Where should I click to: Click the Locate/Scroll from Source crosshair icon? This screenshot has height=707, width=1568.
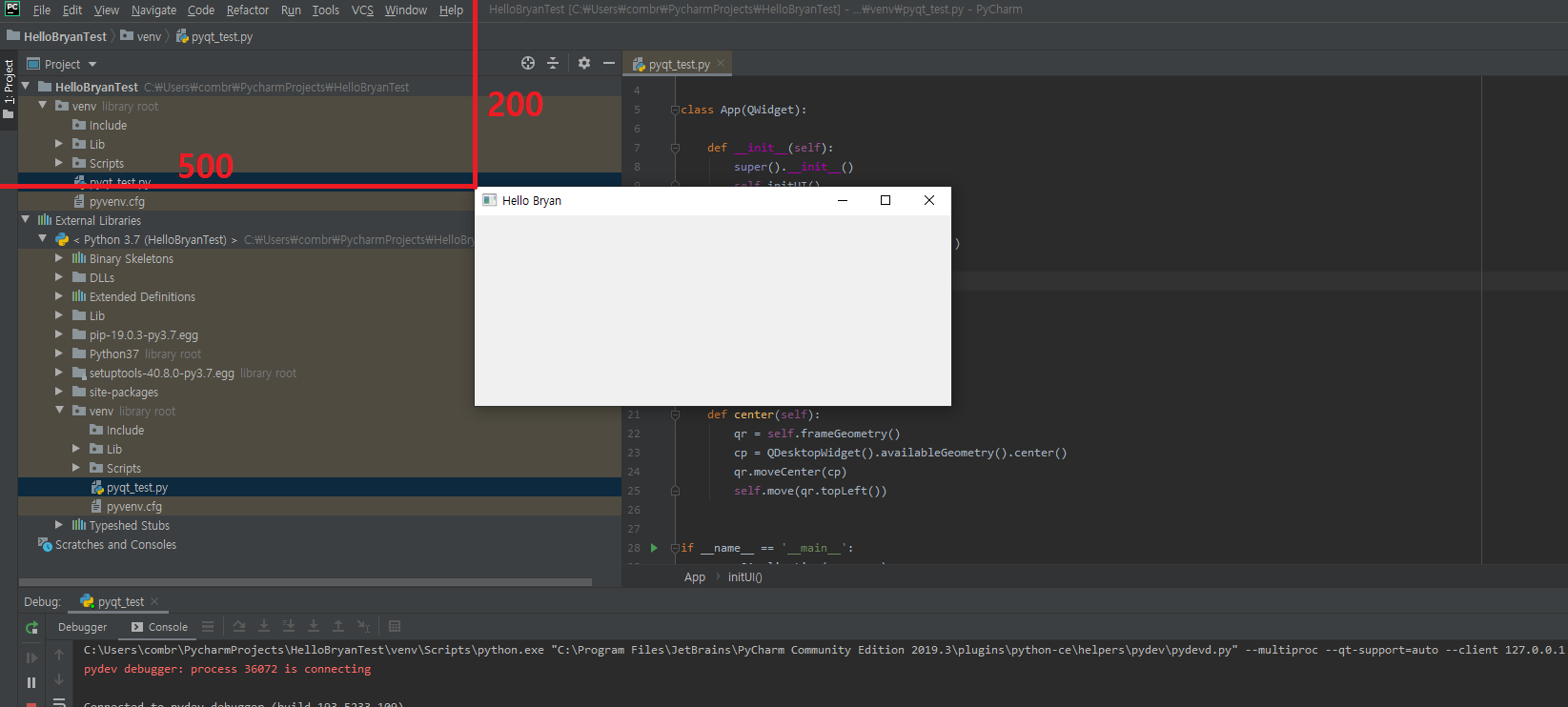528,63
